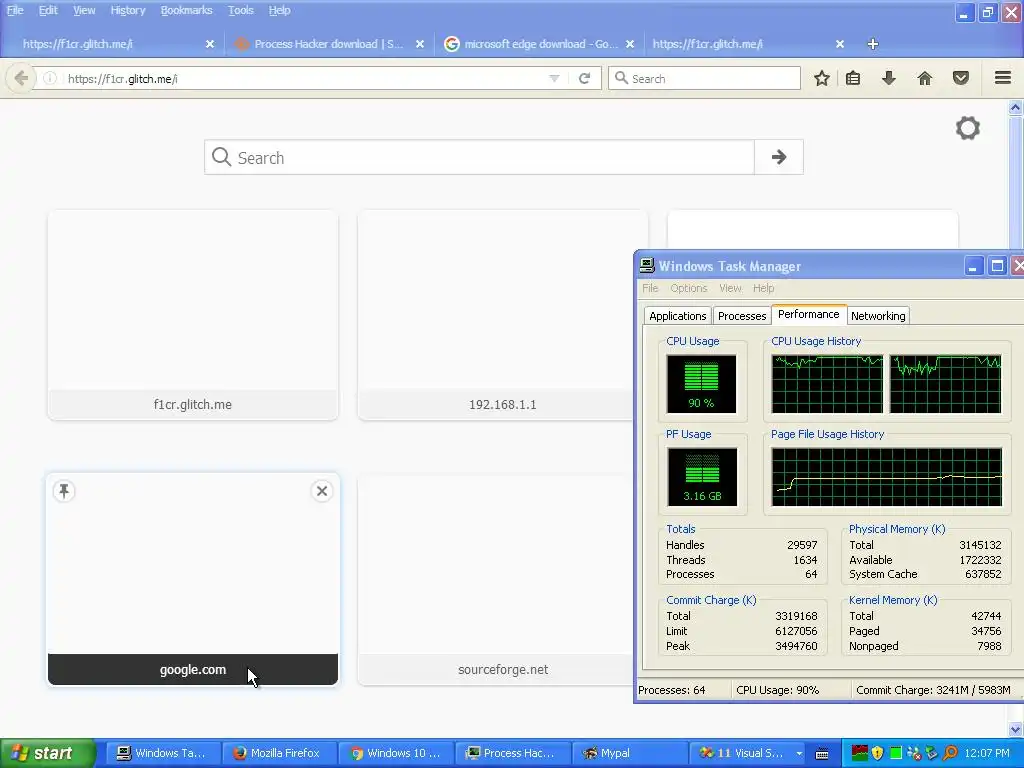The height and width of the screenshot is (768, 1024).
Task: Open the green CPU meter tray icon
Action: click(896, 753)
